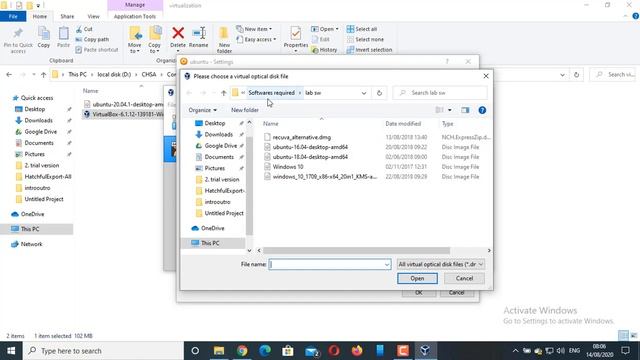640x360 pixels.
Task: Toggle the preview pane in the file dialog
Action: click(x=465, y=110)
